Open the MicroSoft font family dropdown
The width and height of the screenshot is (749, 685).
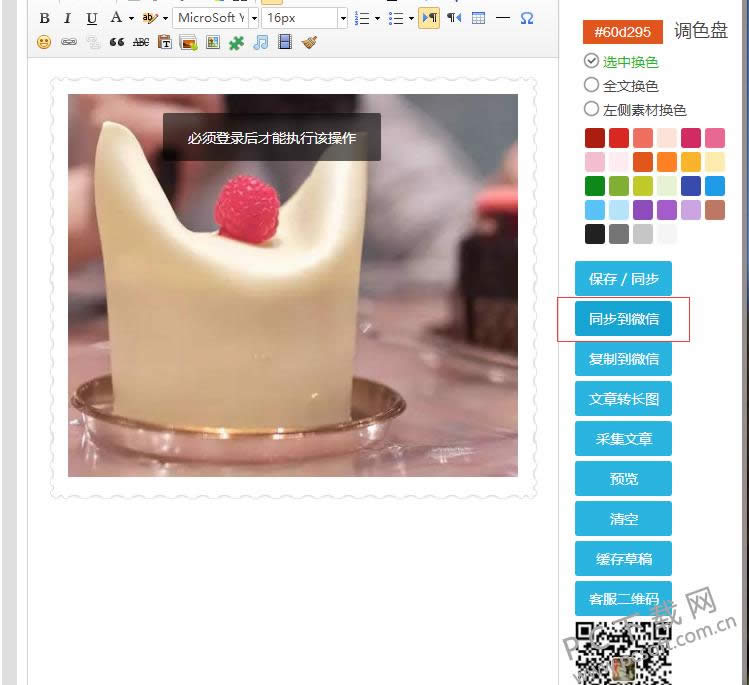click(x=215, y=18)
